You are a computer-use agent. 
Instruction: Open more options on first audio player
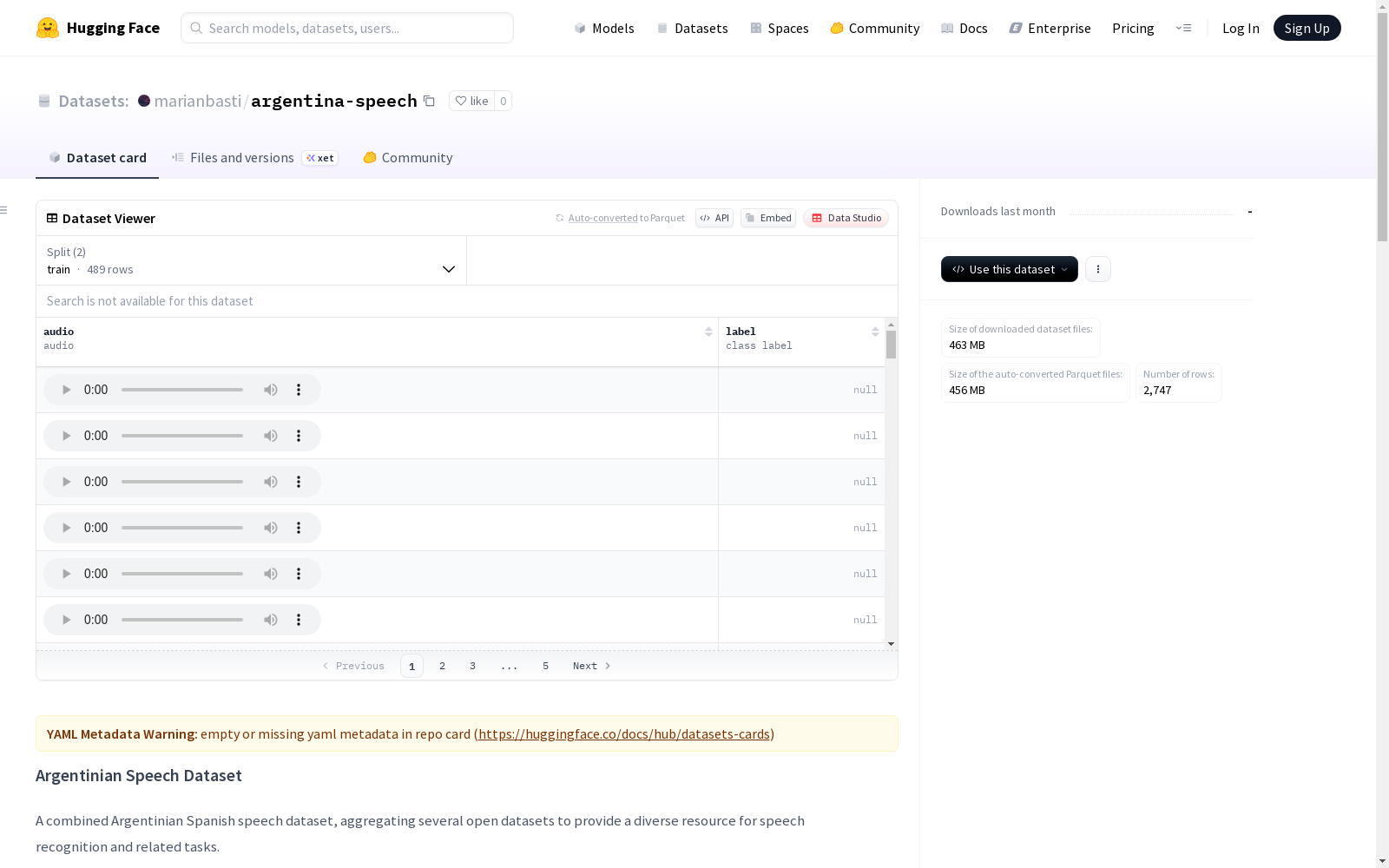(x=299, y=390)
